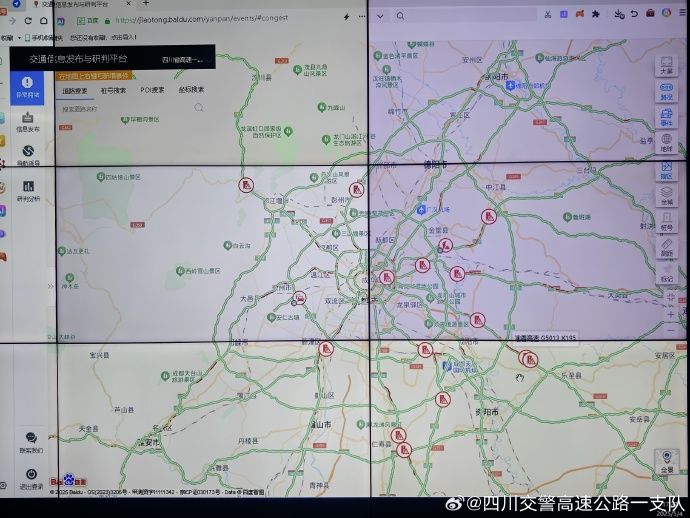Toggle the 地球 satellite view button
Viewport: 690px width, 518px height.
point(666,144)
